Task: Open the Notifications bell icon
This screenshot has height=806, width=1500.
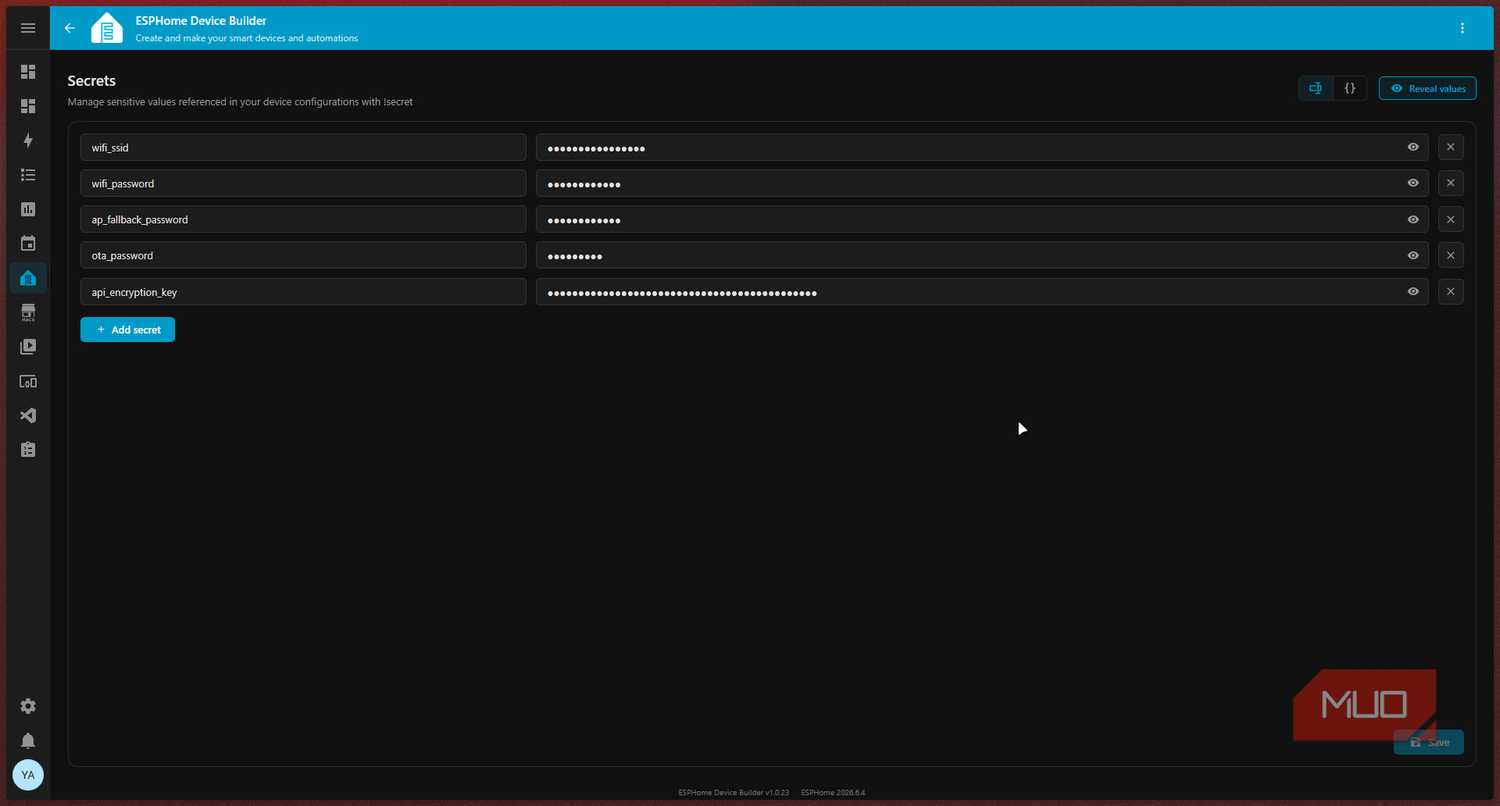Action: pos(28,741)
